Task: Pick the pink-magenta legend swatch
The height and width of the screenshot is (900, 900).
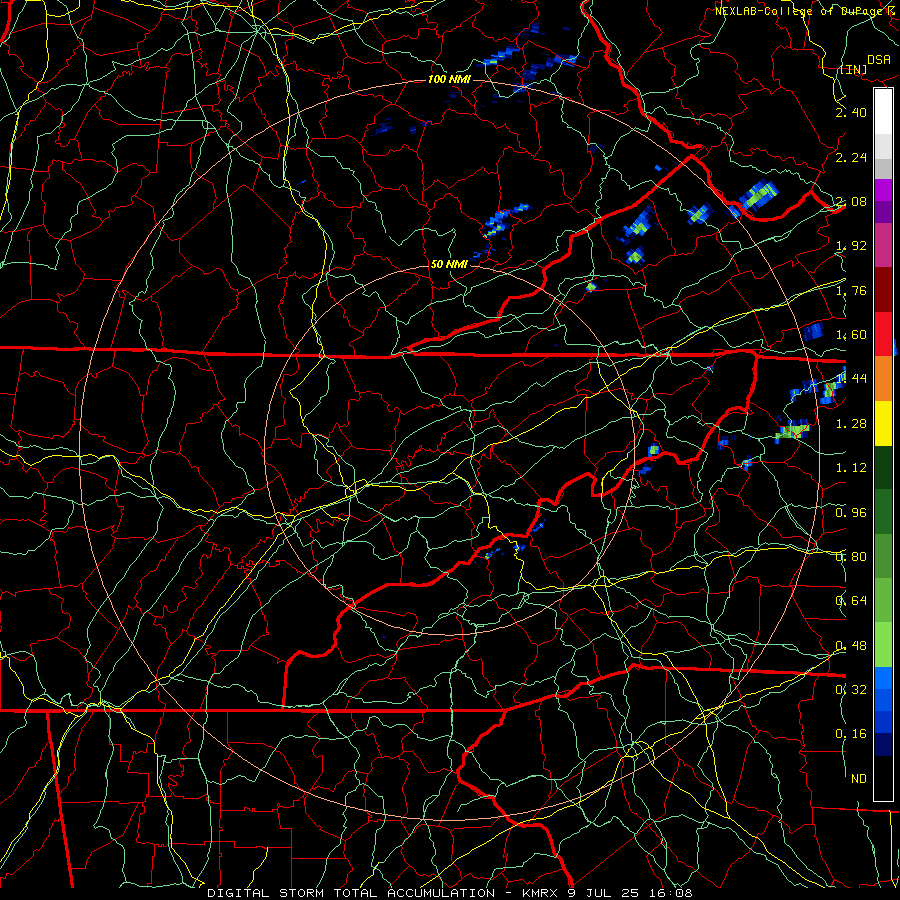Action: tap(883, 246)
